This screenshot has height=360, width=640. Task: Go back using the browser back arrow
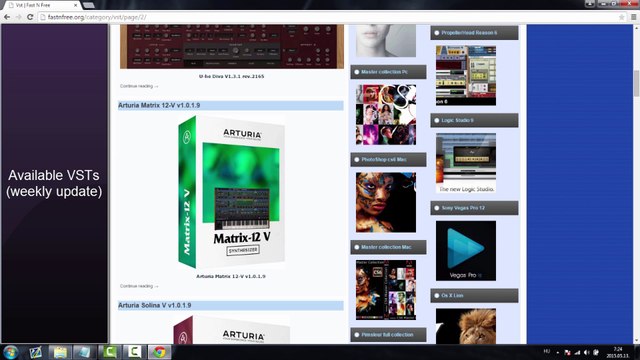[7, 17]
